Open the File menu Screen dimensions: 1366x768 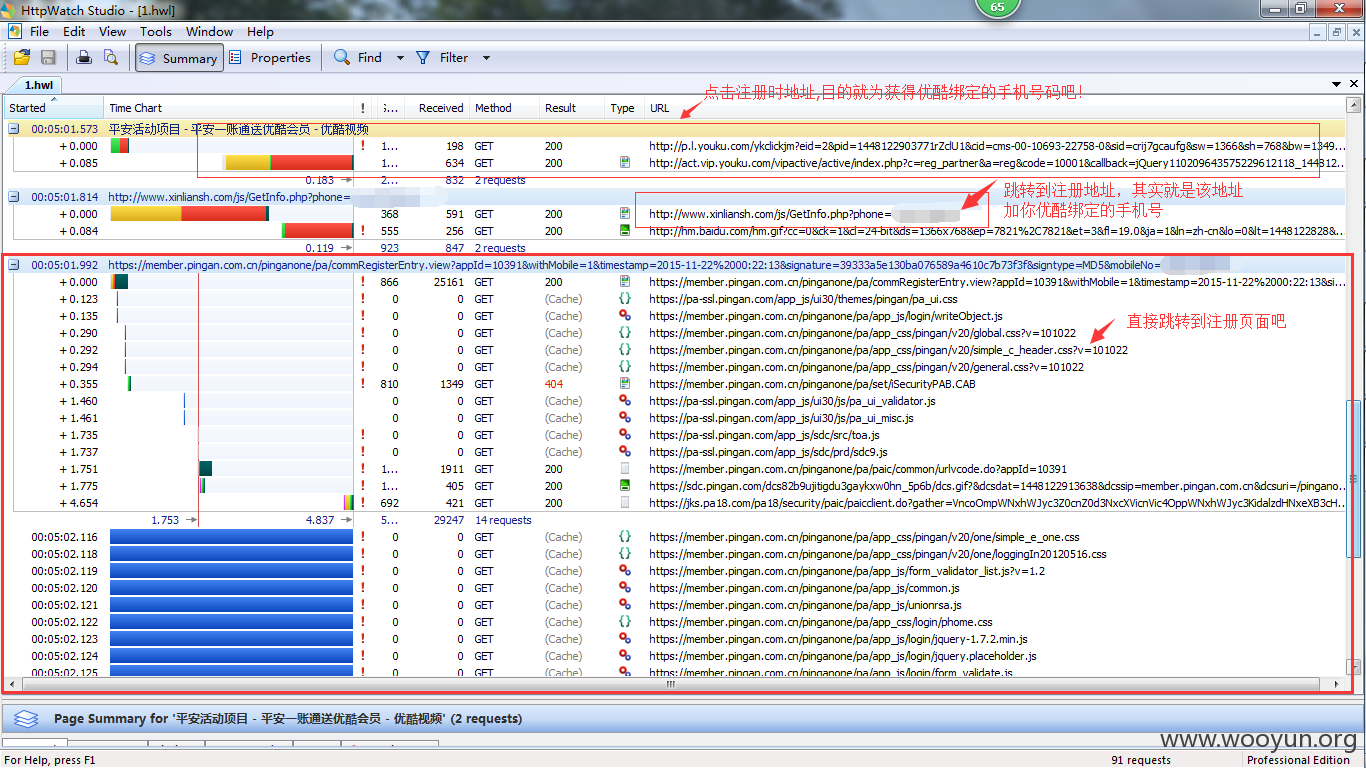click(x=39, y=31)
